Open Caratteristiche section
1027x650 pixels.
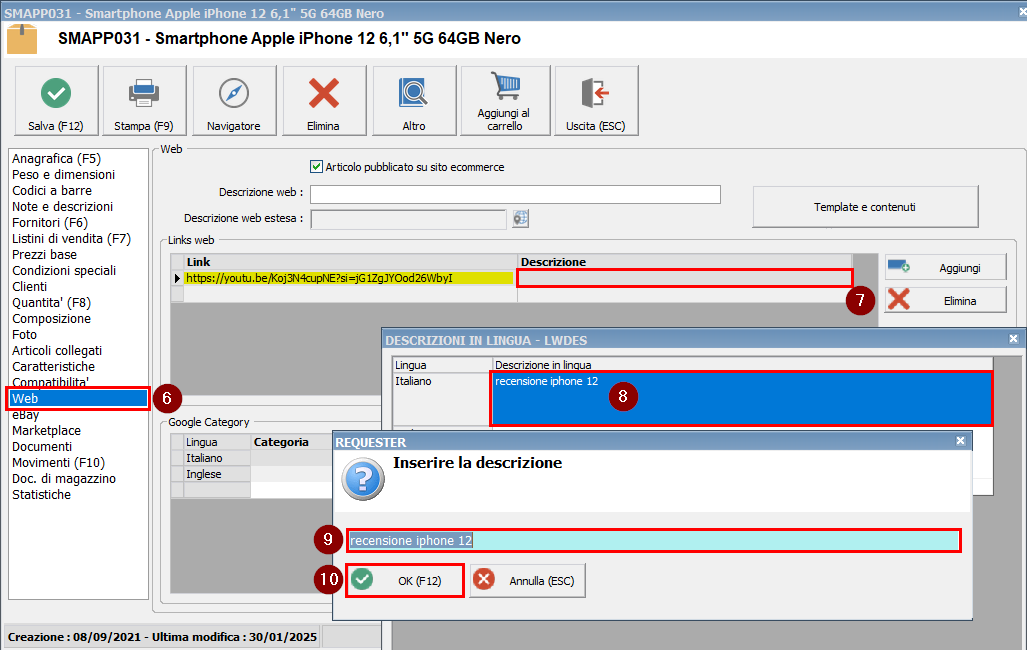(x=54, y=366)
